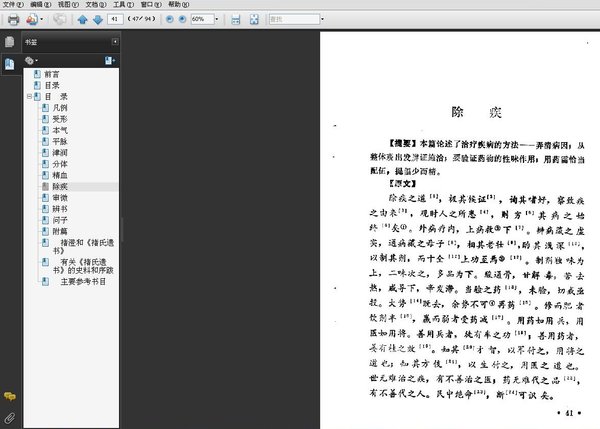Select the 主要参考书目 bookmark
The image size is (600, 429).
tap(82, 281)
